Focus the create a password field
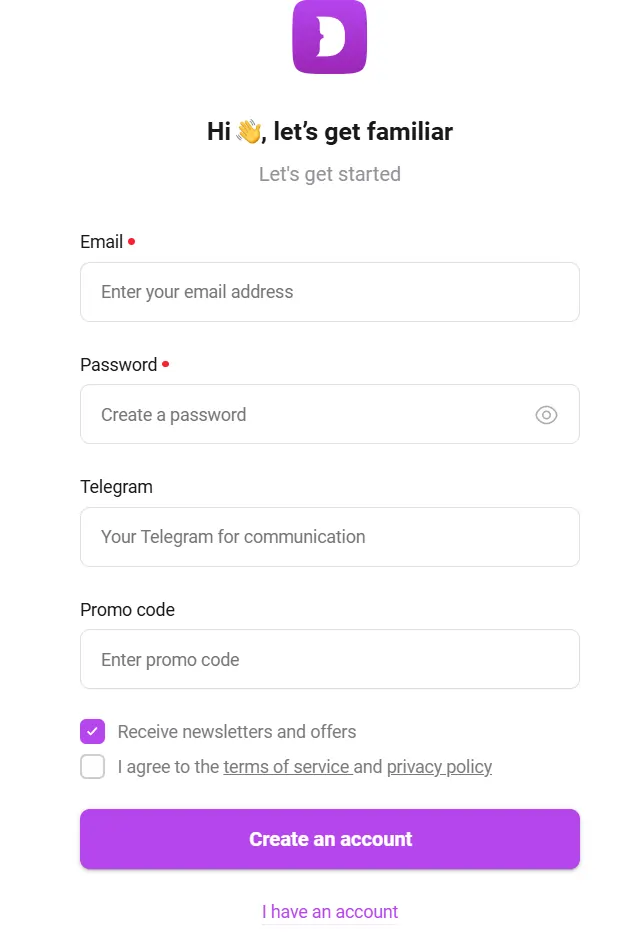627x945 pixels. tap(300, 414)
